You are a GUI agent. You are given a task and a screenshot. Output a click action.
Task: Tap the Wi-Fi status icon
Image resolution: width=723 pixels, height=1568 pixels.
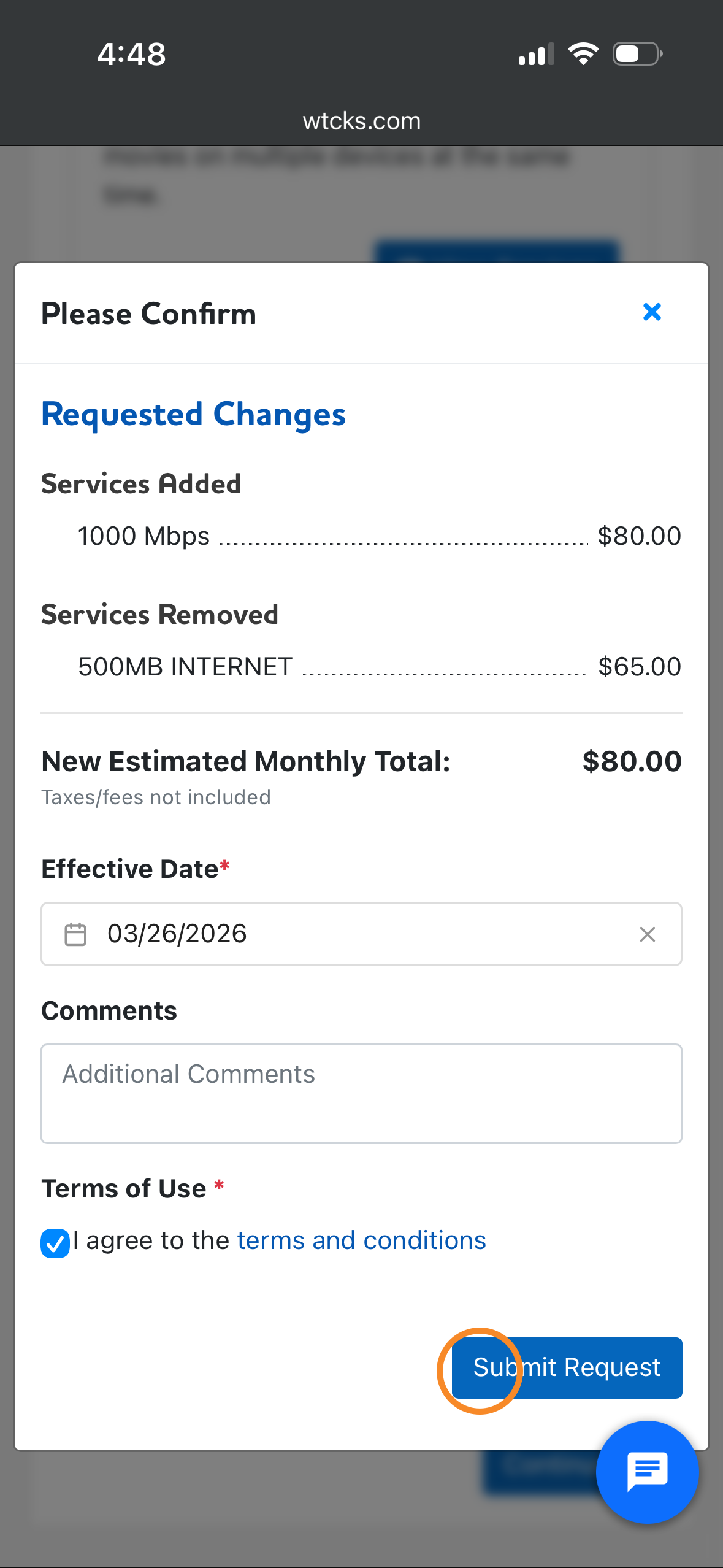pyautogui.click(x=583, y=54)
